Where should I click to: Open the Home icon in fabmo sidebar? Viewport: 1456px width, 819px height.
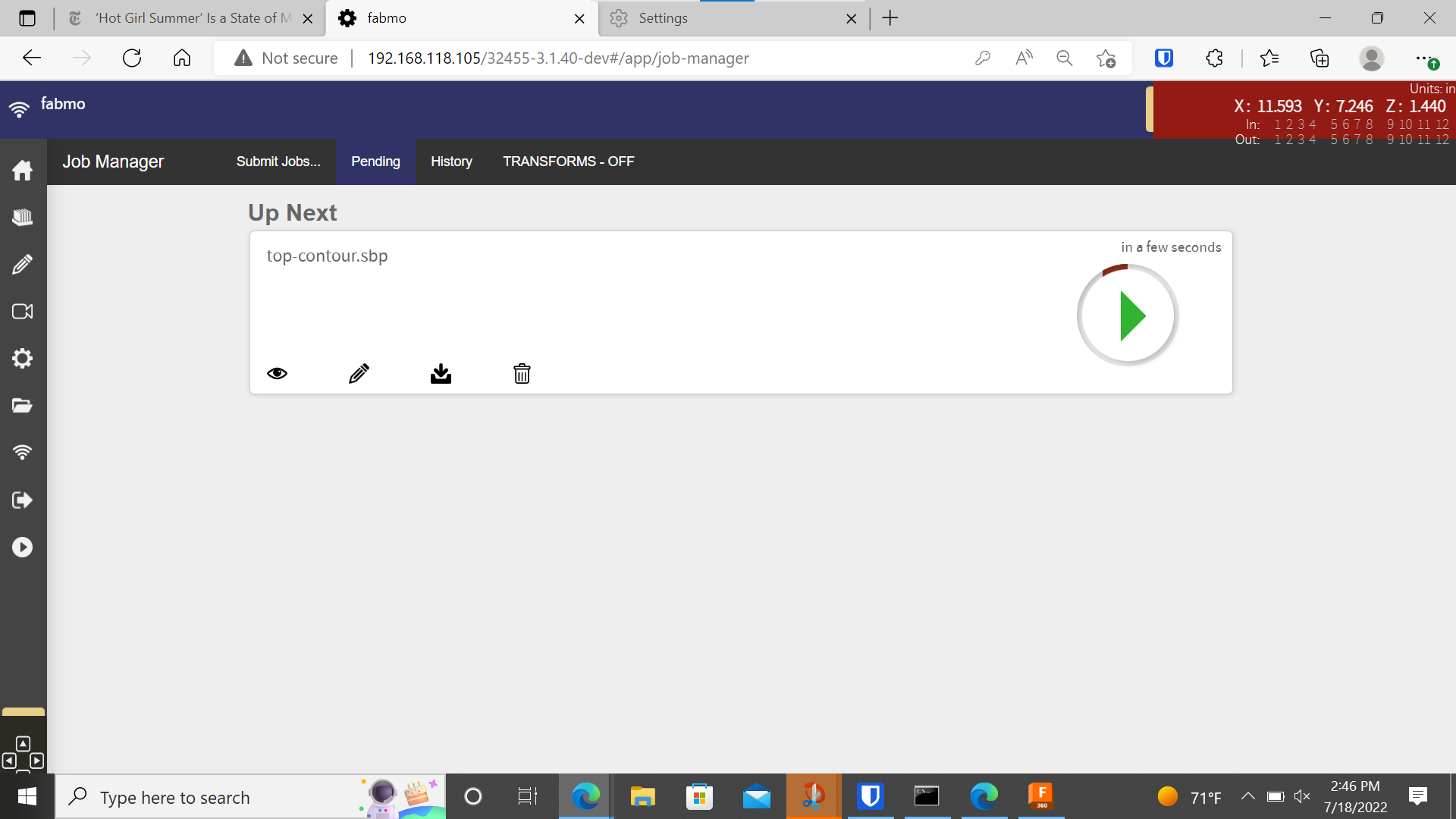pos(23,171)
